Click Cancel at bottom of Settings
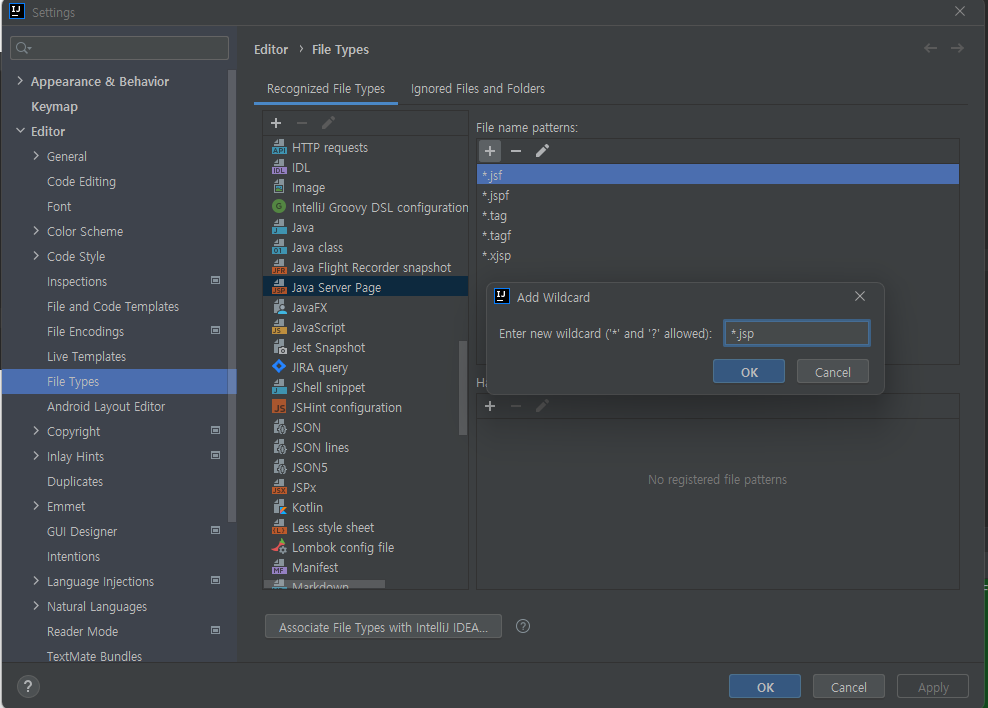The image size is (988, 708). (848, 687)
